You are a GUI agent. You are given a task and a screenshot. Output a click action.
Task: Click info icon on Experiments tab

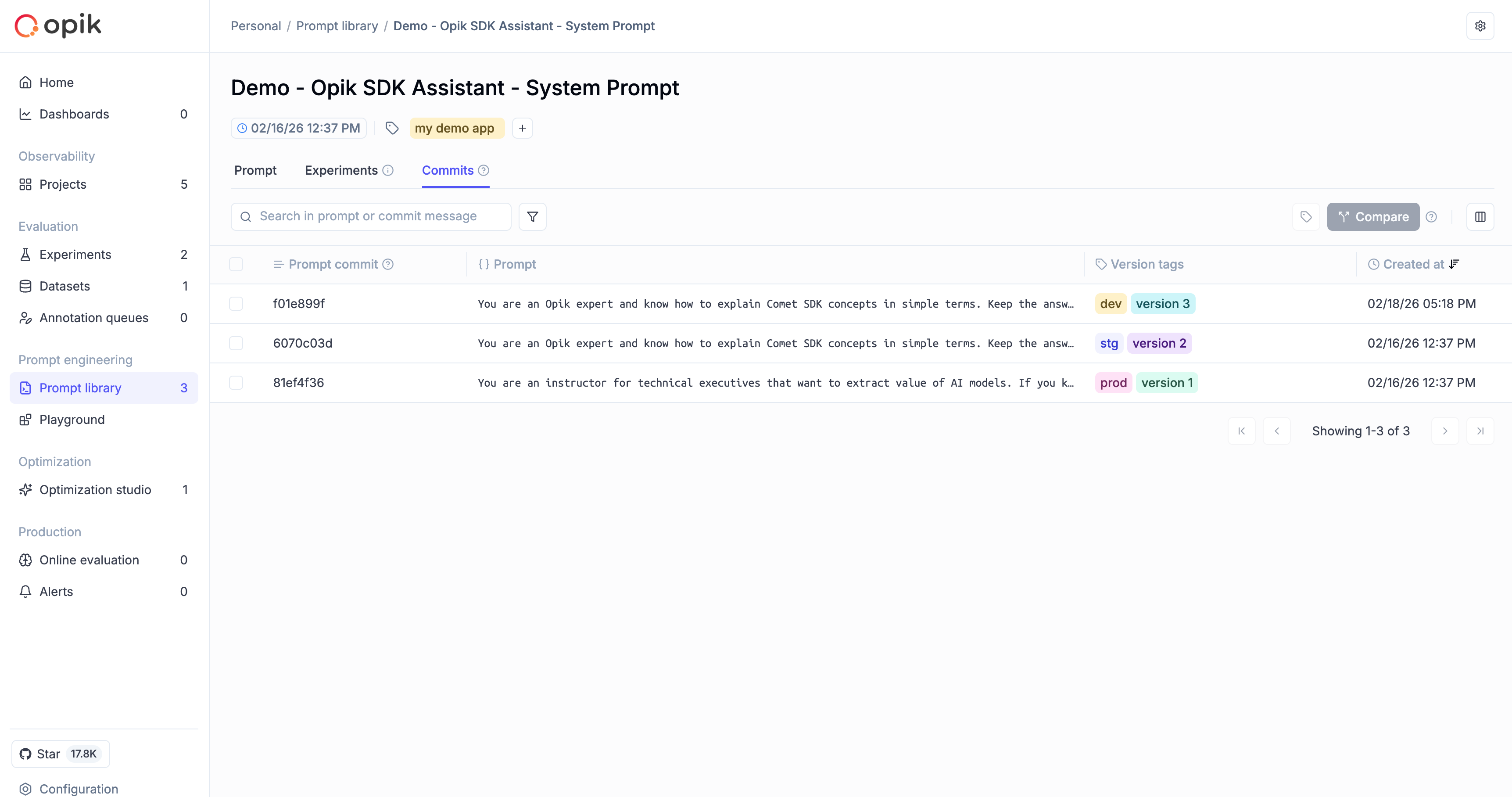coord(388,170)
